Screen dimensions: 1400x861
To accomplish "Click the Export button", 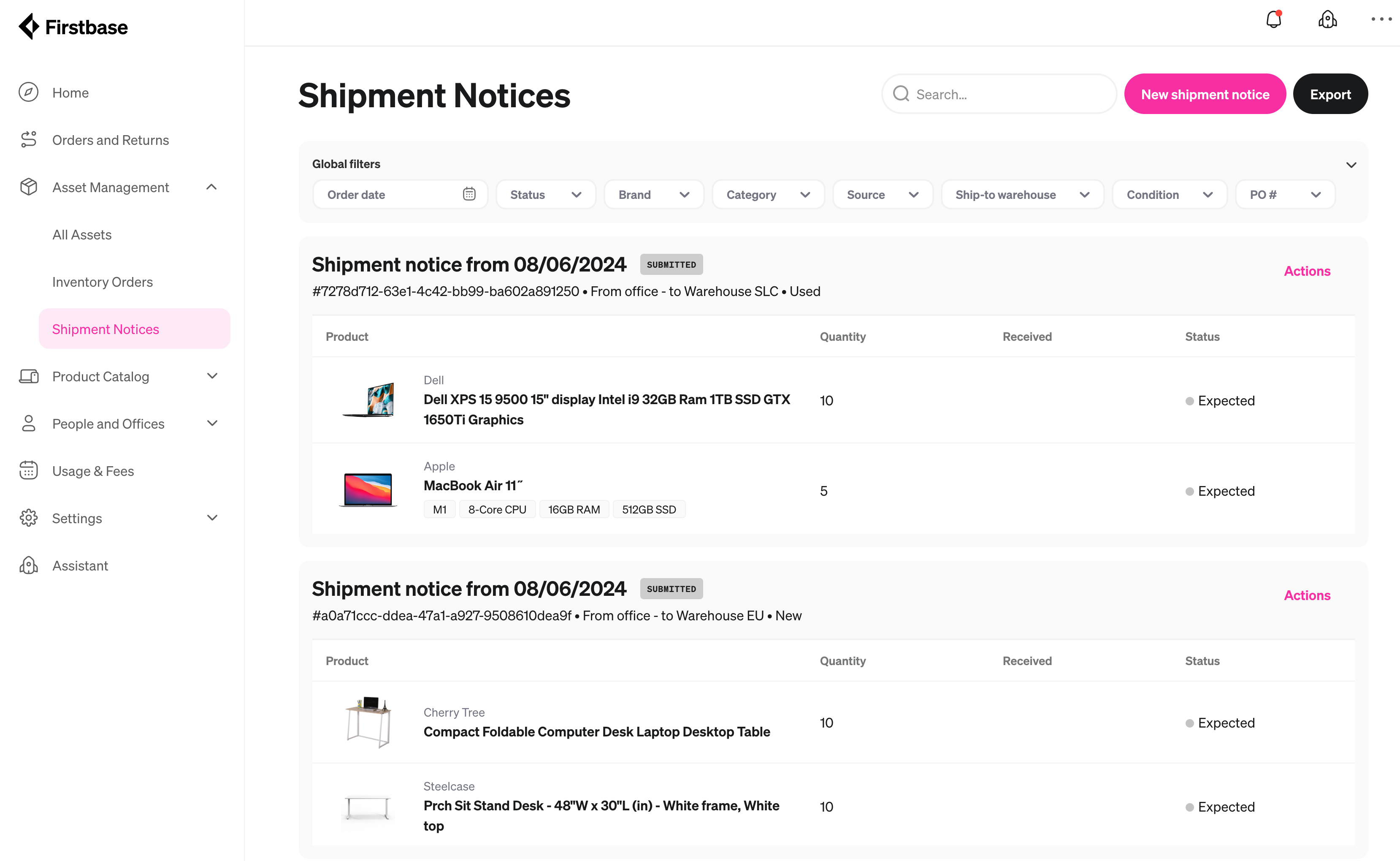I will (1330, 94).
